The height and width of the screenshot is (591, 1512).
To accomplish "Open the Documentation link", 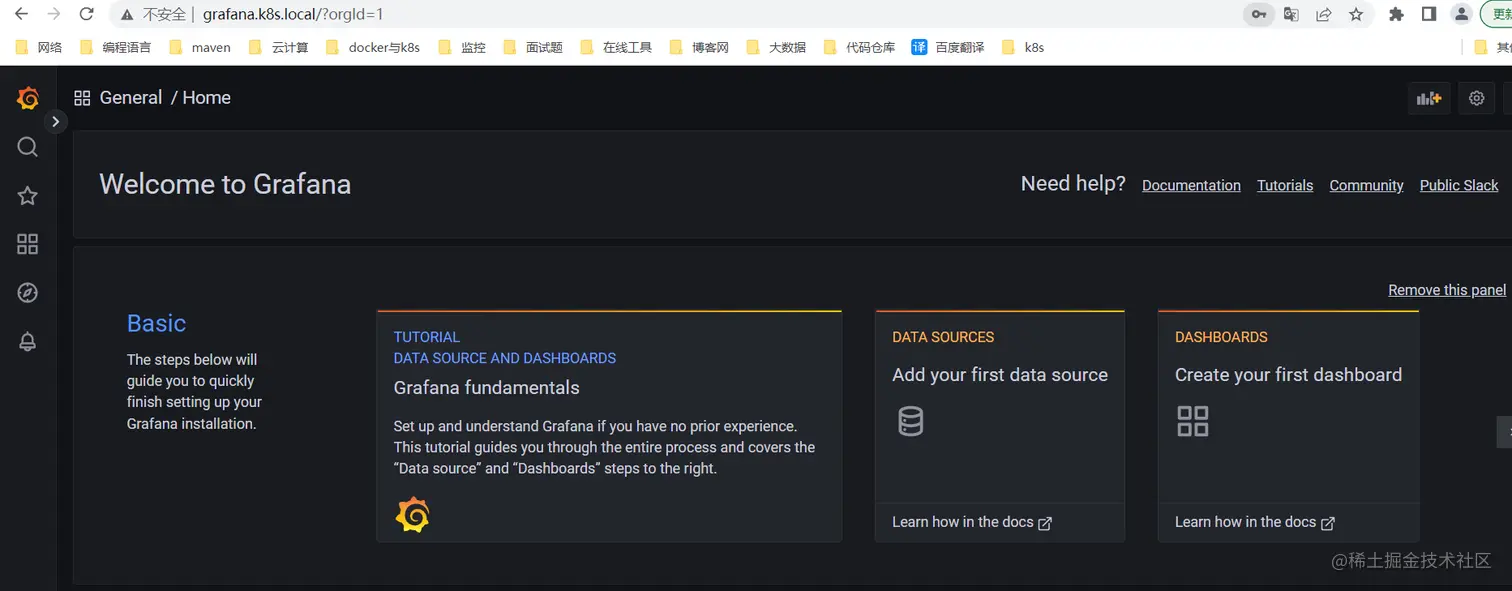I will [x=1191, y=185].
